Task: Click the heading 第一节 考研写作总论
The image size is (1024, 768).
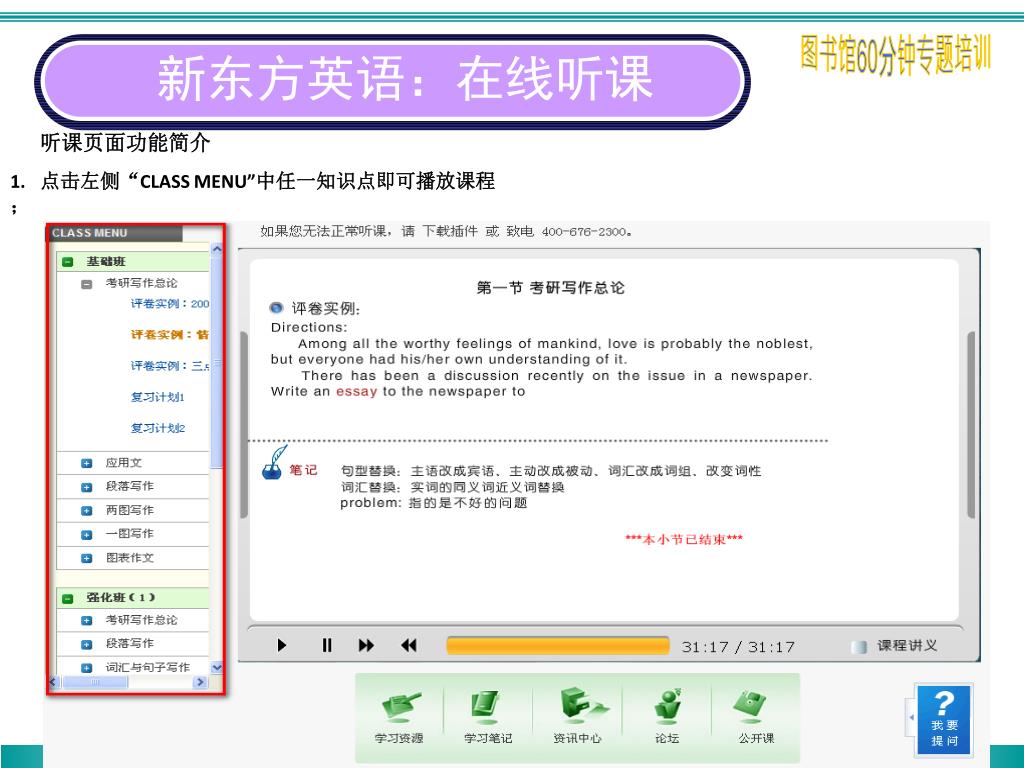Action: [551, 287]
